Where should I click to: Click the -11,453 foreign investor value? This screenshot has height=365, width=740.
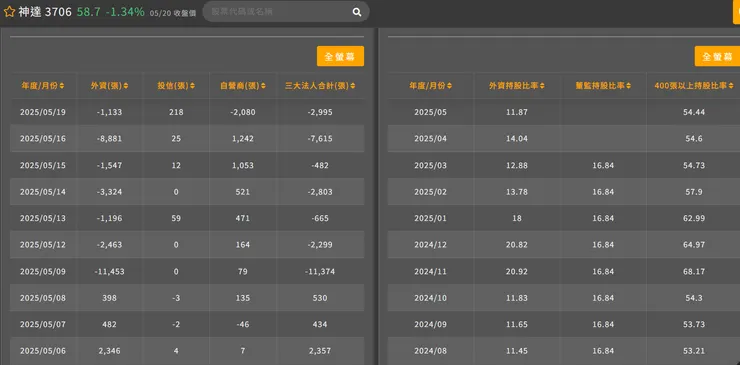pyautogui.click(x=109, y=272)
